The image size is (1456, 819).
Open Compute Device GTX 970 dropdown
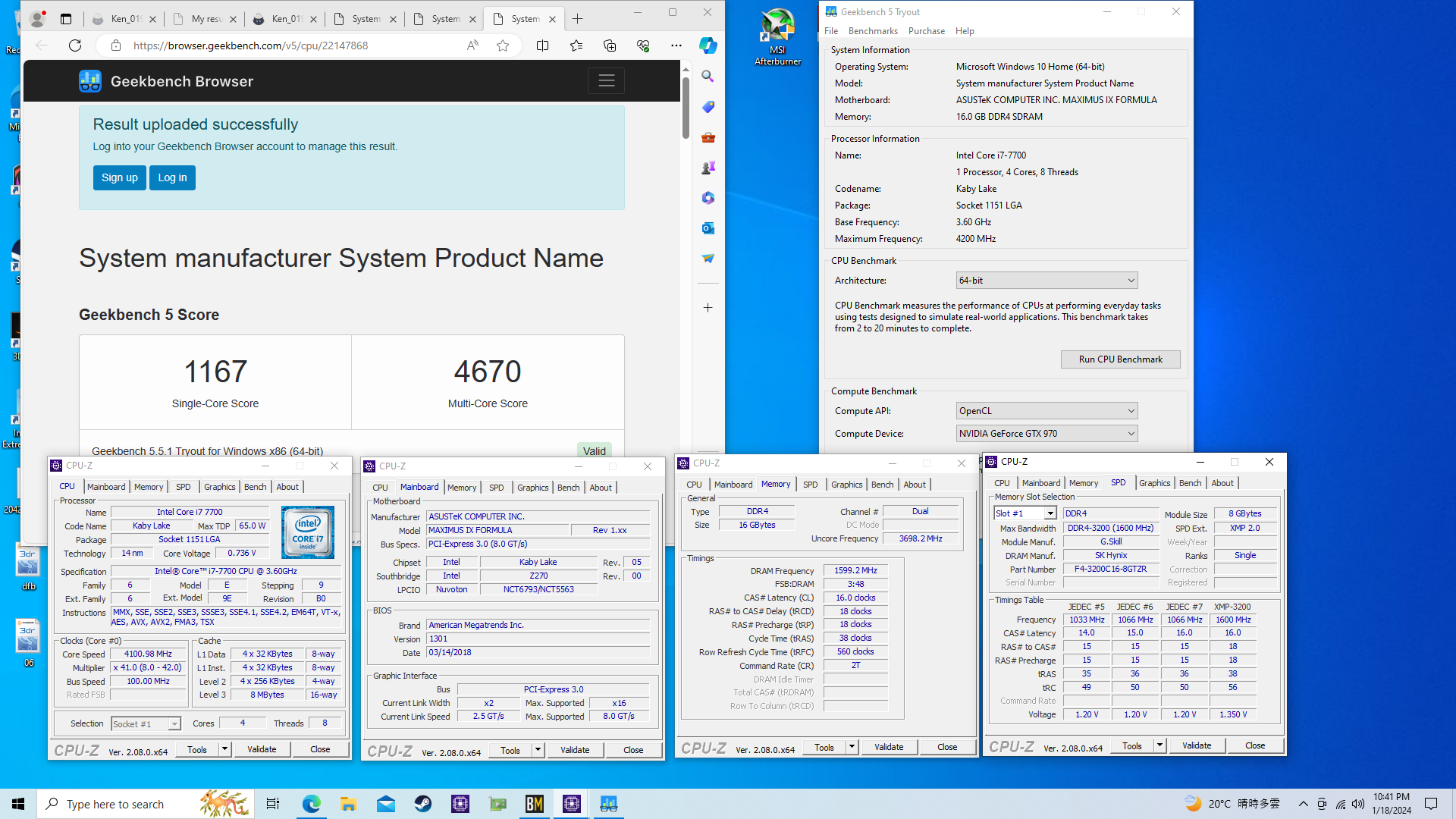tap(1046, 434)
